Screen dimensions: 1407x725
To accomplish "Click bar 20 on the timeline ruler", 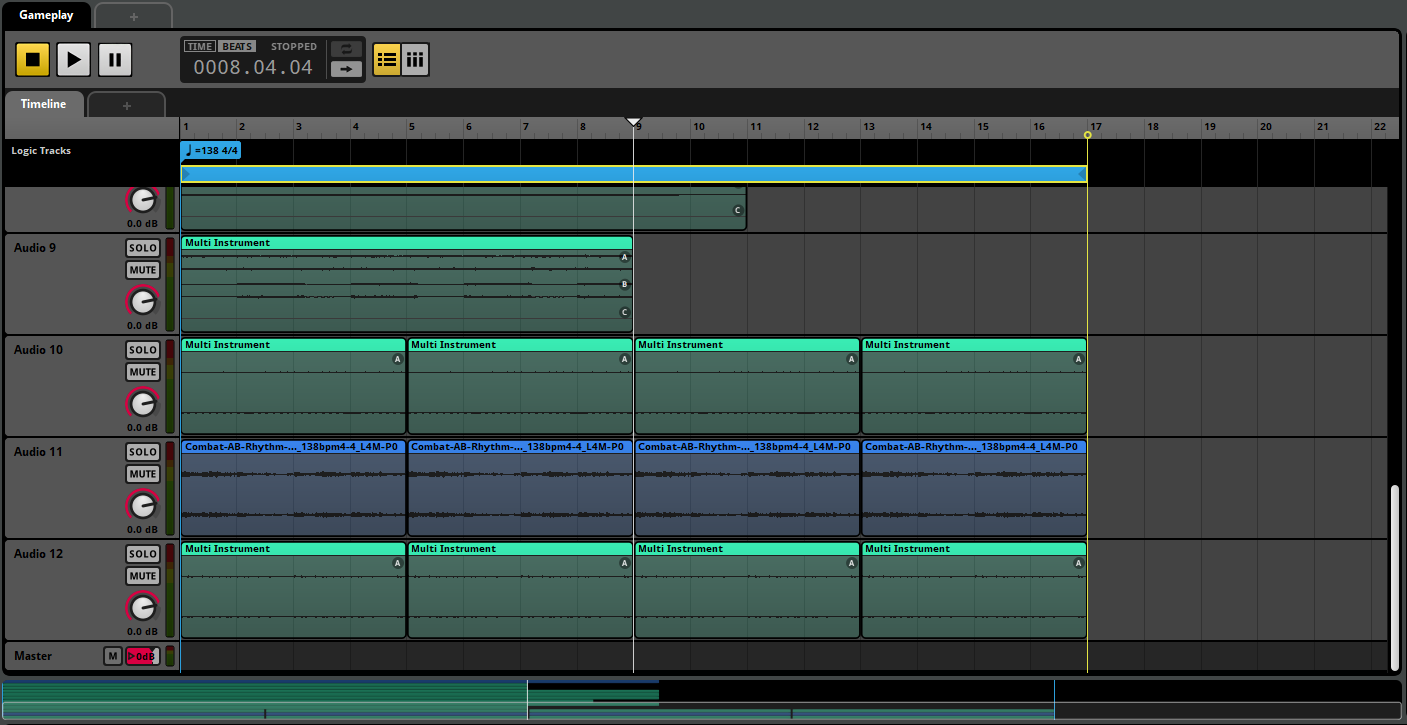I will pos(1265,127).
